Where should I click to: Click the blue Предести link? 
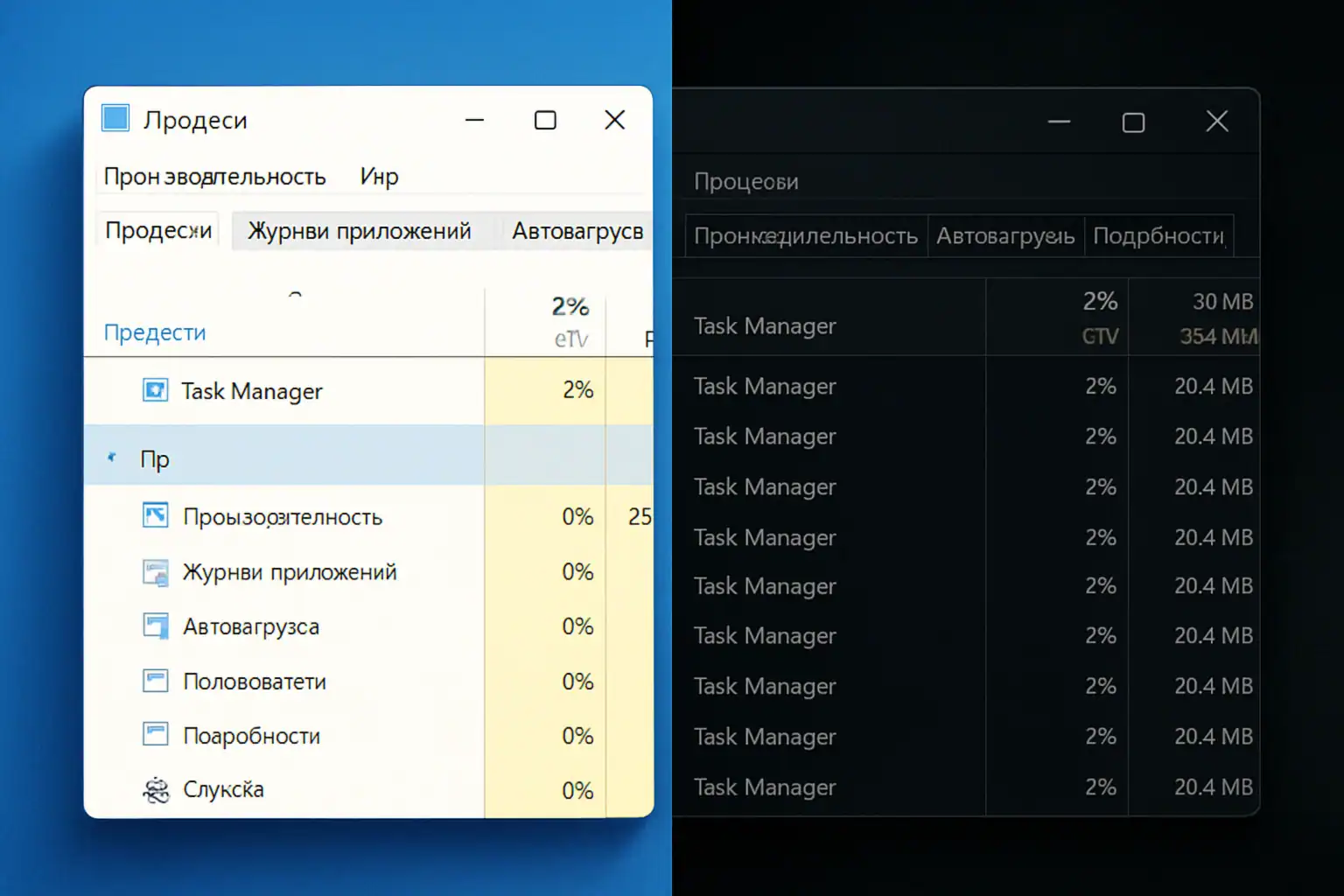click(x=154, y=332)
